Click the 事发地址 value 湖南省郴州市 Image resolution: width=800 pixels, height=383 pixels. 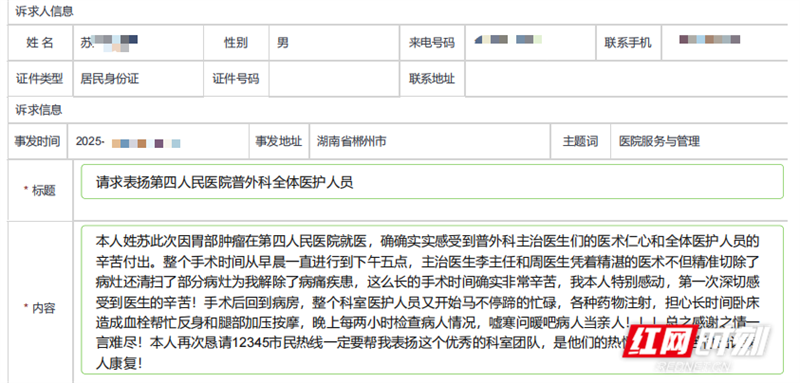352,141
